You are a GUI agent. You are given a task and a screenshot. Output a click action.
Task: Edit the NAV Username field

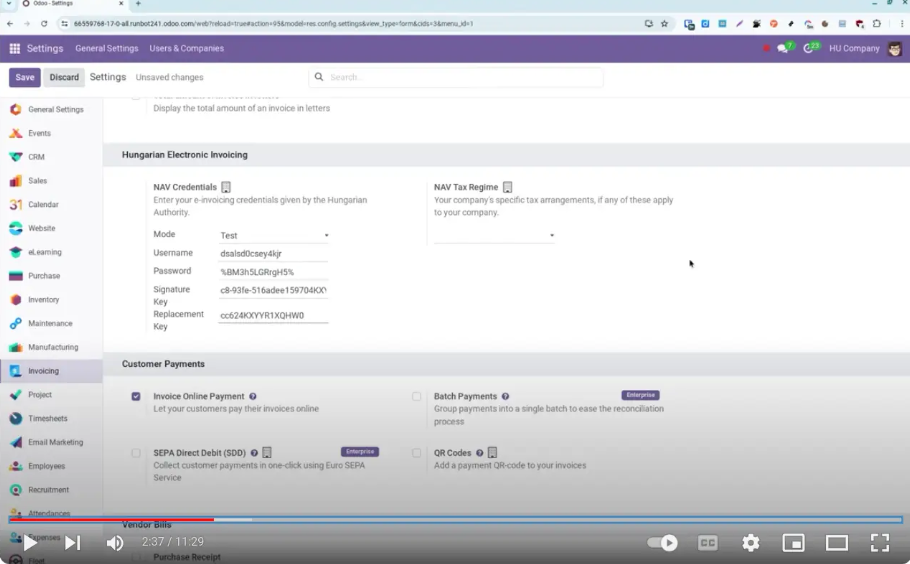[x=273, y=254]
